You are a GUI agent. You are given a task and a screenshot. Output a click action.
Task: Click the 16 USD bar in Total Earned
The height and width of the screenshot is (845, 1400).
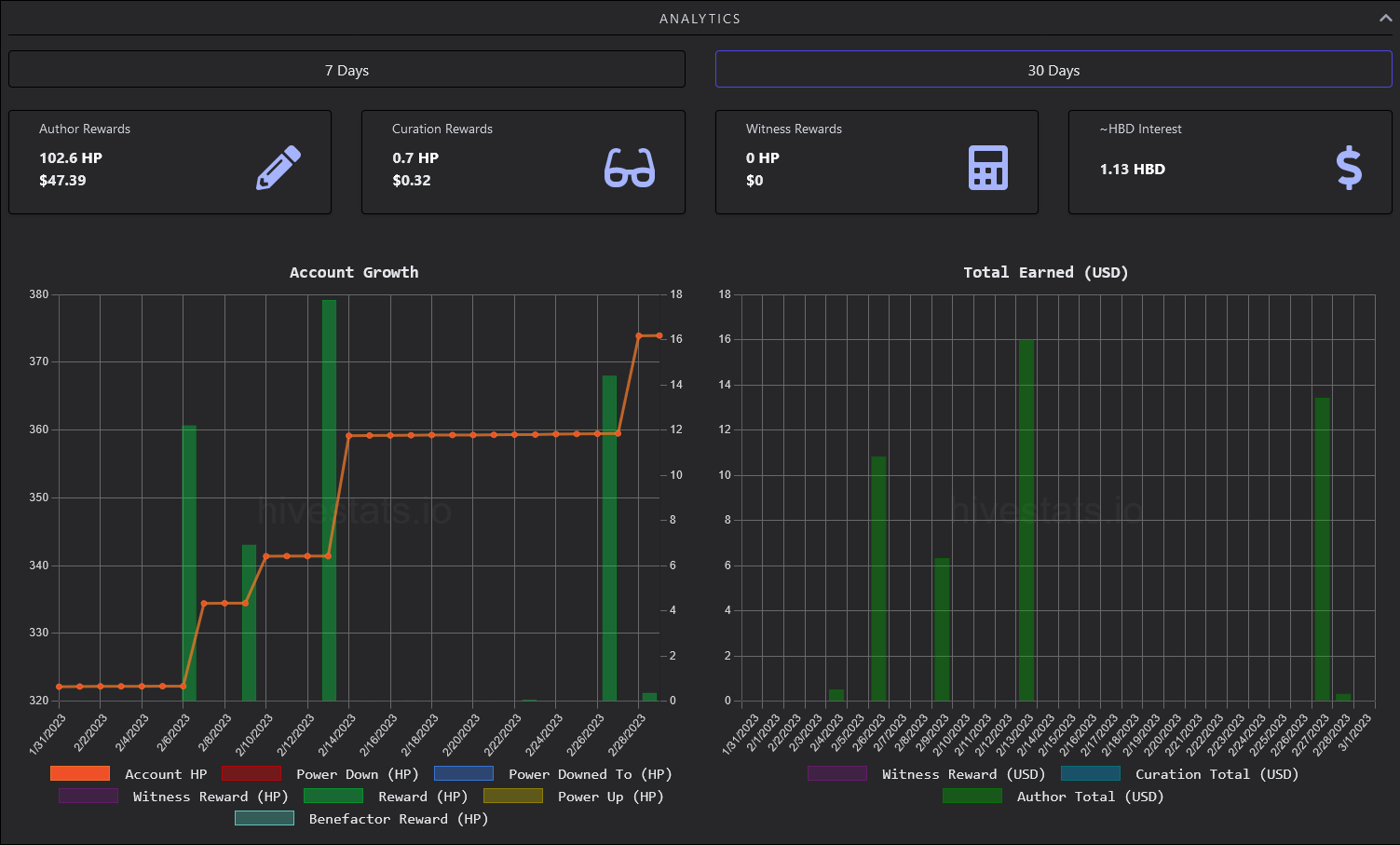1026,520
